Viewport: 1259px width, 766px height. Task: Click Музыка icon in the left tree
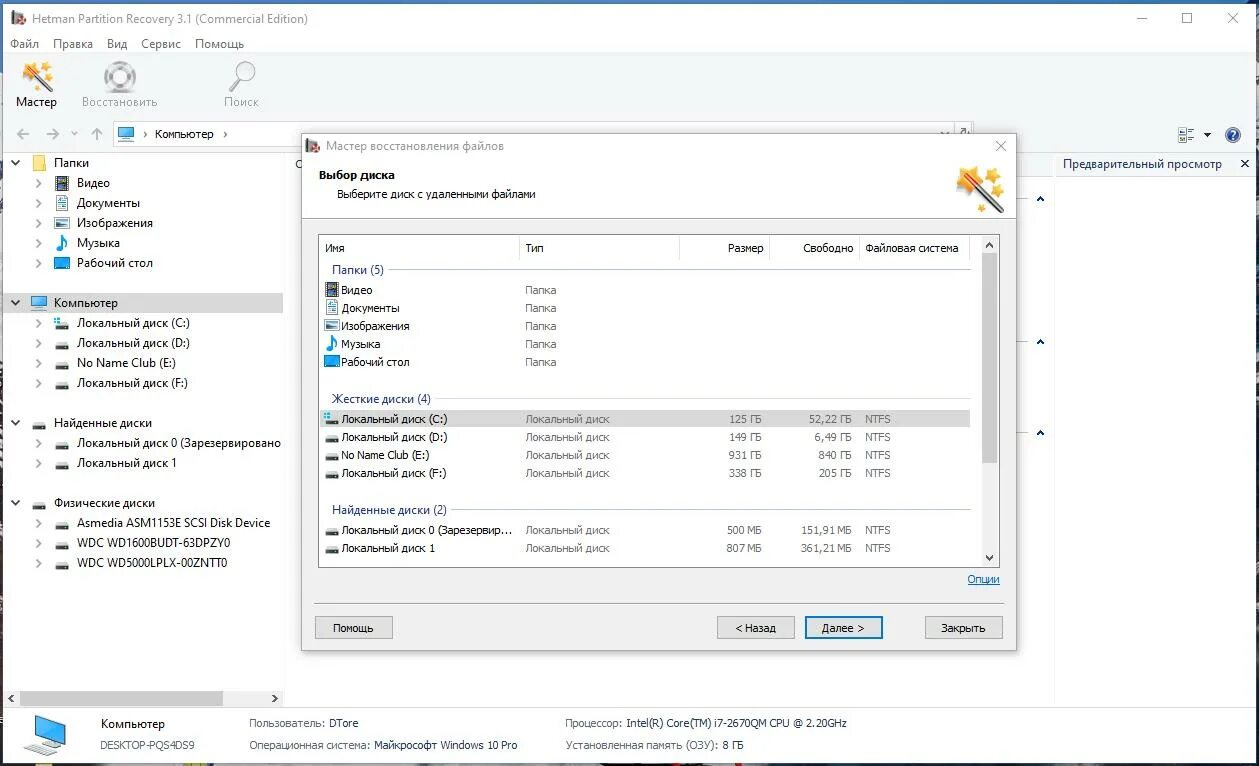point(62,243)
